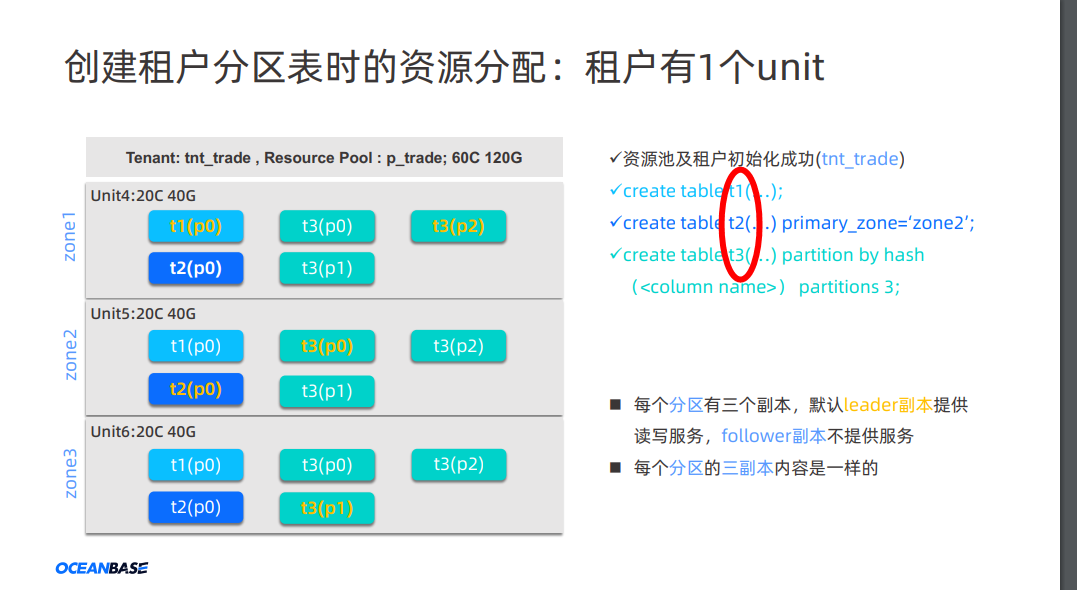The height and width of the screenshot is (590, 1077).
Task: Select the Unit4:20C 40G label
Action: 143,196
